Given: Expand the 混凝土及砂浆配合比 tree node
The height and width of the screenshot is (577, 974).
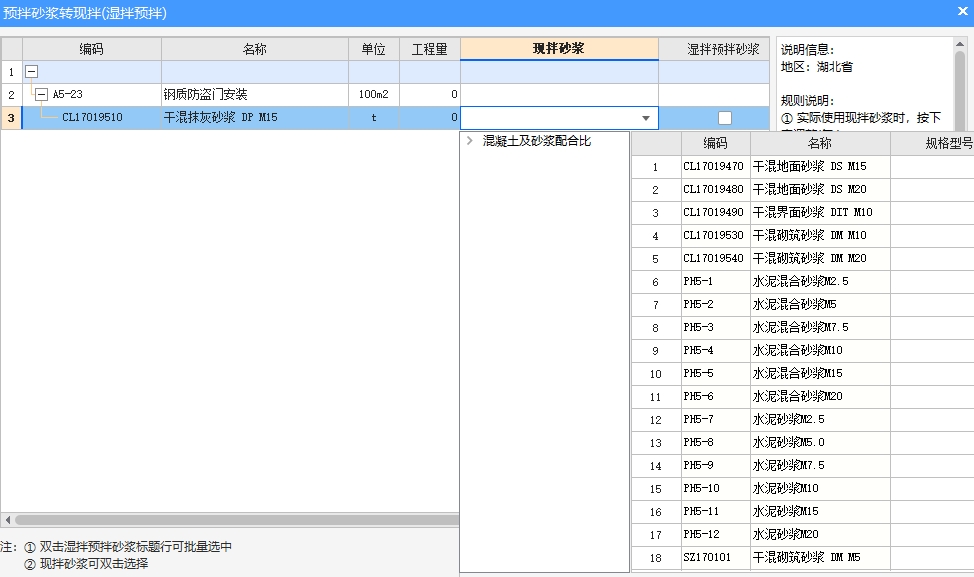Looking at the screenshot, I should (x=470, y=141).
